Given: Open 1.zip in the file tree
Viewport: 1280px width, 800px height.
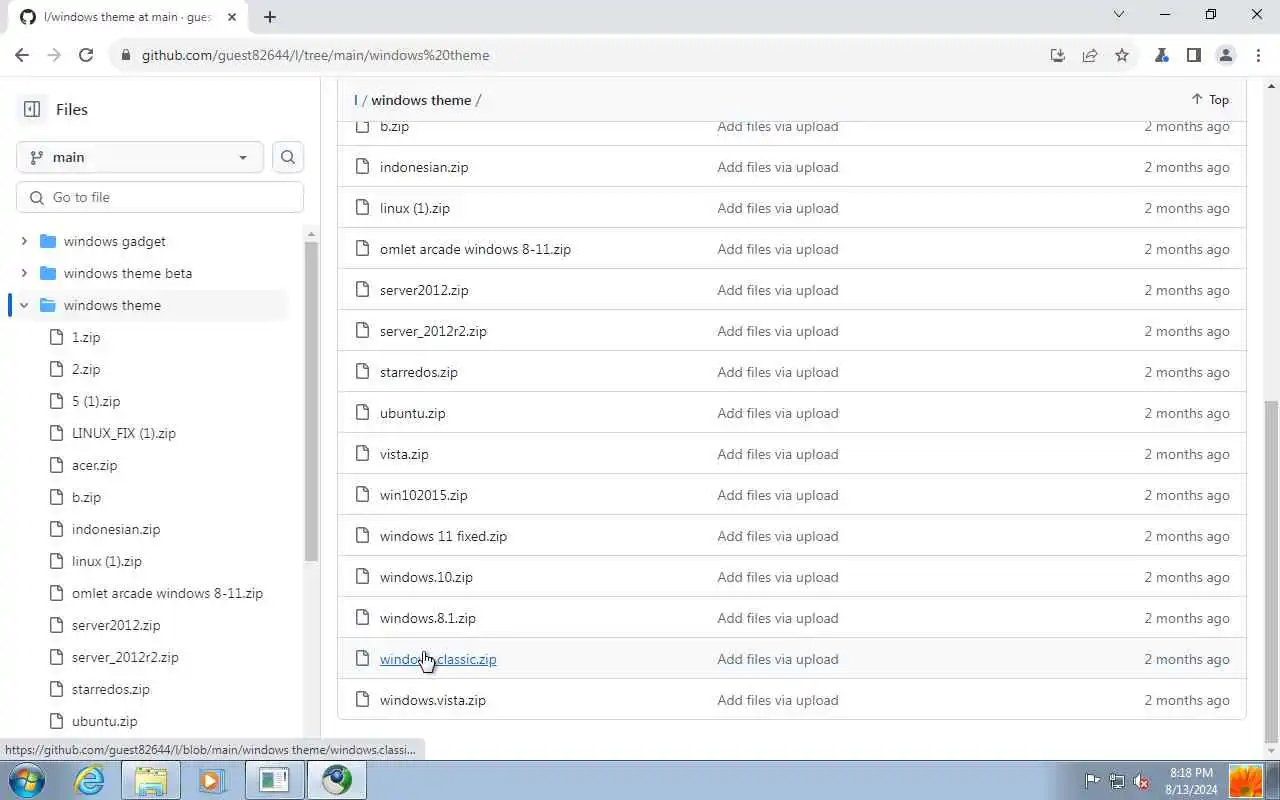Looking at the screenshot, I should point(86,337).
